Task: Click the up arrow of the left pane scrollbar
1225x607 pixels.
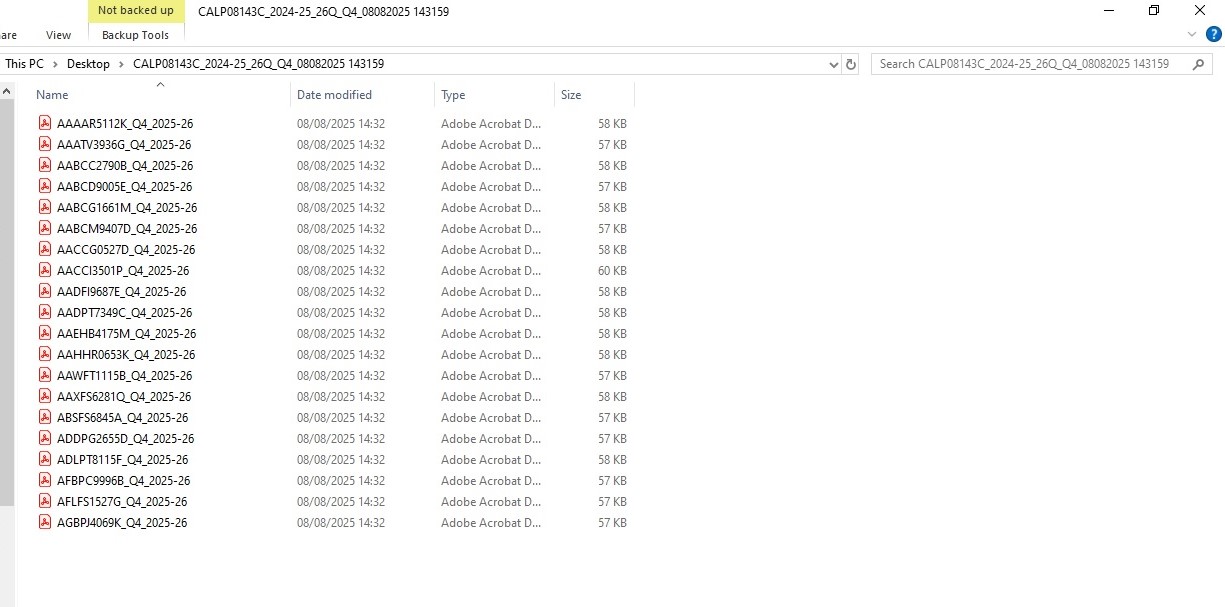Action: [7, 92]
